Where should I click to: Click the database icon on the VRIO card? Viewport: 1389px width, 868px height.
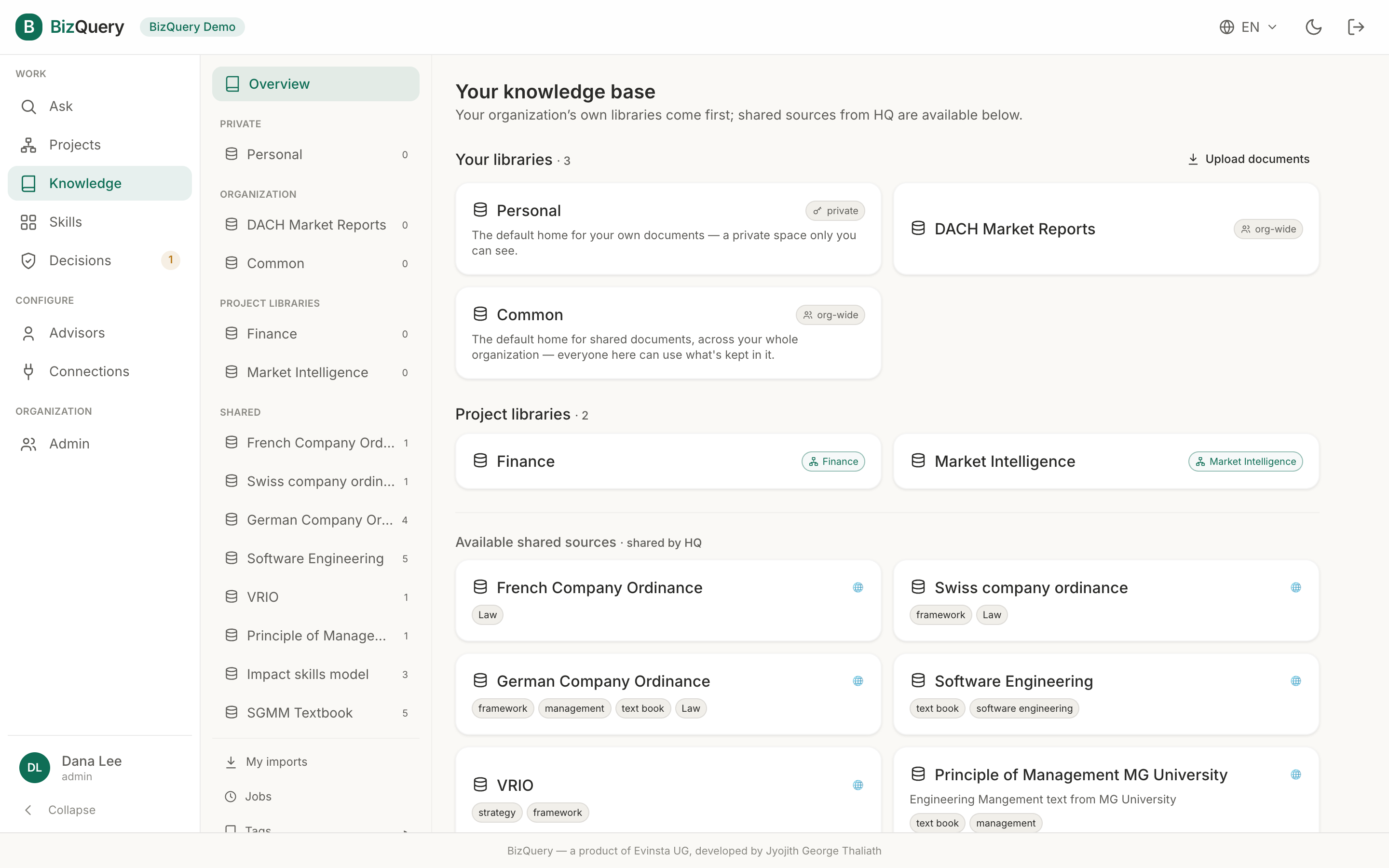pos(480,784)
